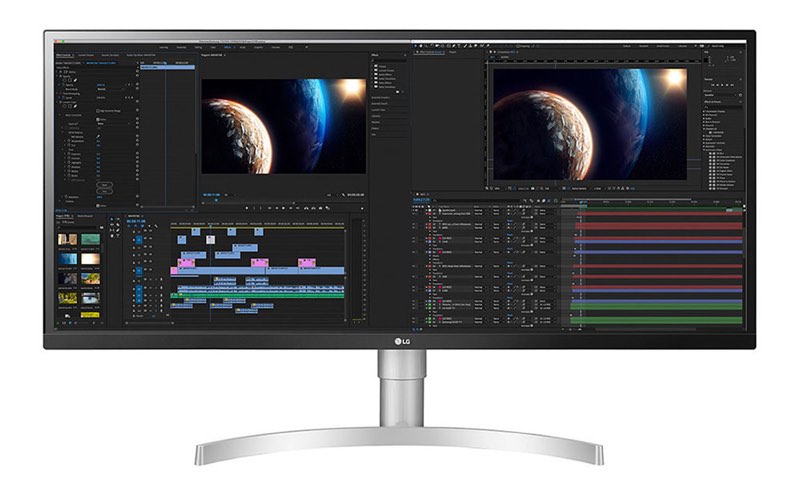Image resolution: width=800 pixels, height=483 pixels.
Task: Select the Type tool in Premiere's tools panel
Action: coord(118,236)
